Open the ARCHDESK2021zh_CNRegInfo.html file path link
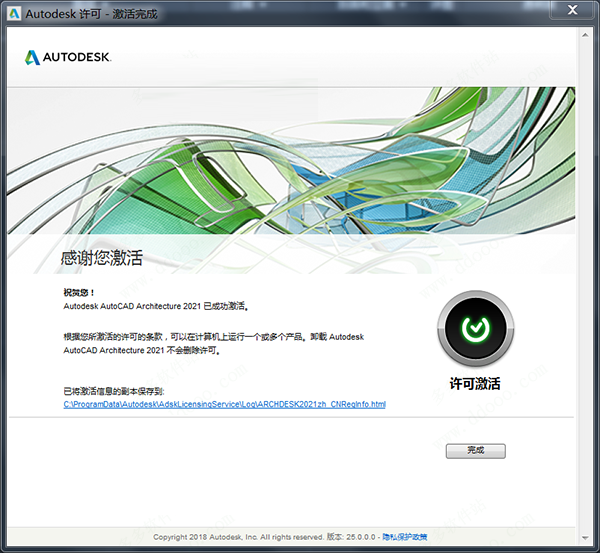This screenshot has width=600, height=553. pos(225,404)
